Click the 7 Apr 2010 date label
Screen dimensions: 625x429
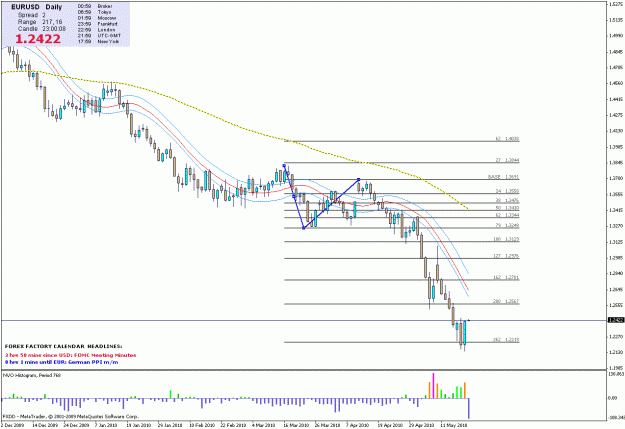coord(358,425)
